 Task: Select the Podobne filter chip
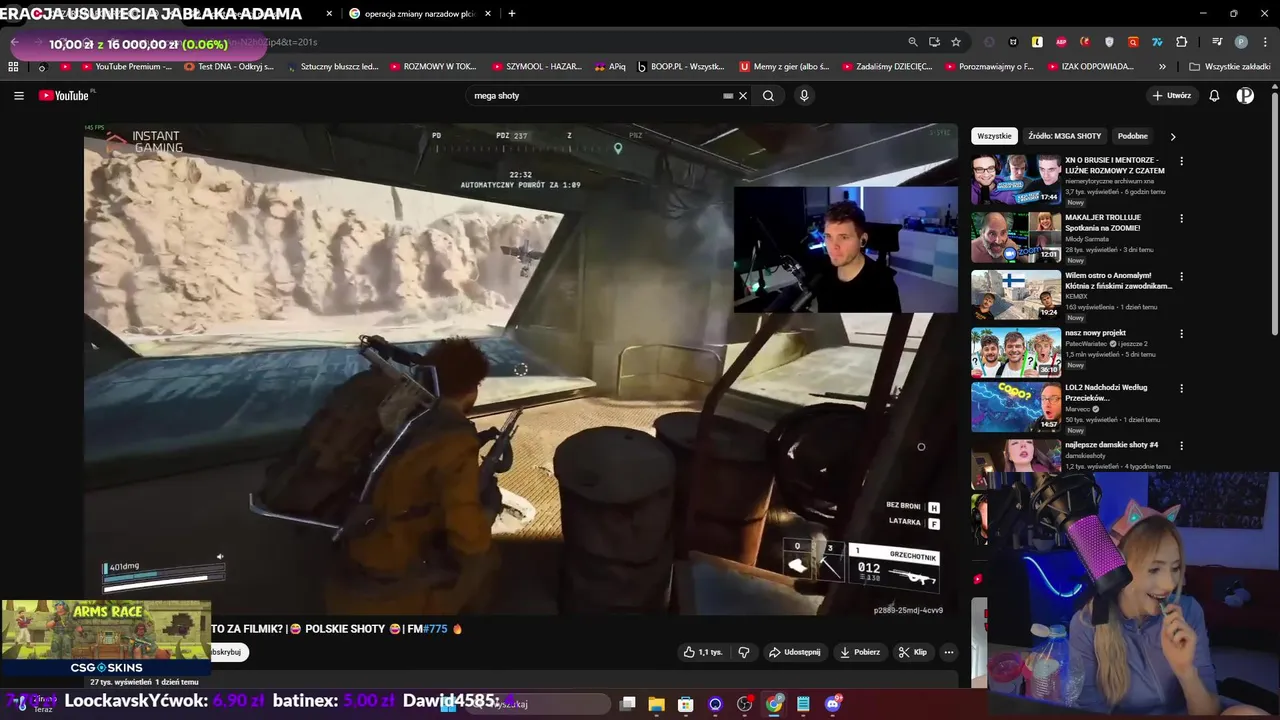(x=1133, y=136)
